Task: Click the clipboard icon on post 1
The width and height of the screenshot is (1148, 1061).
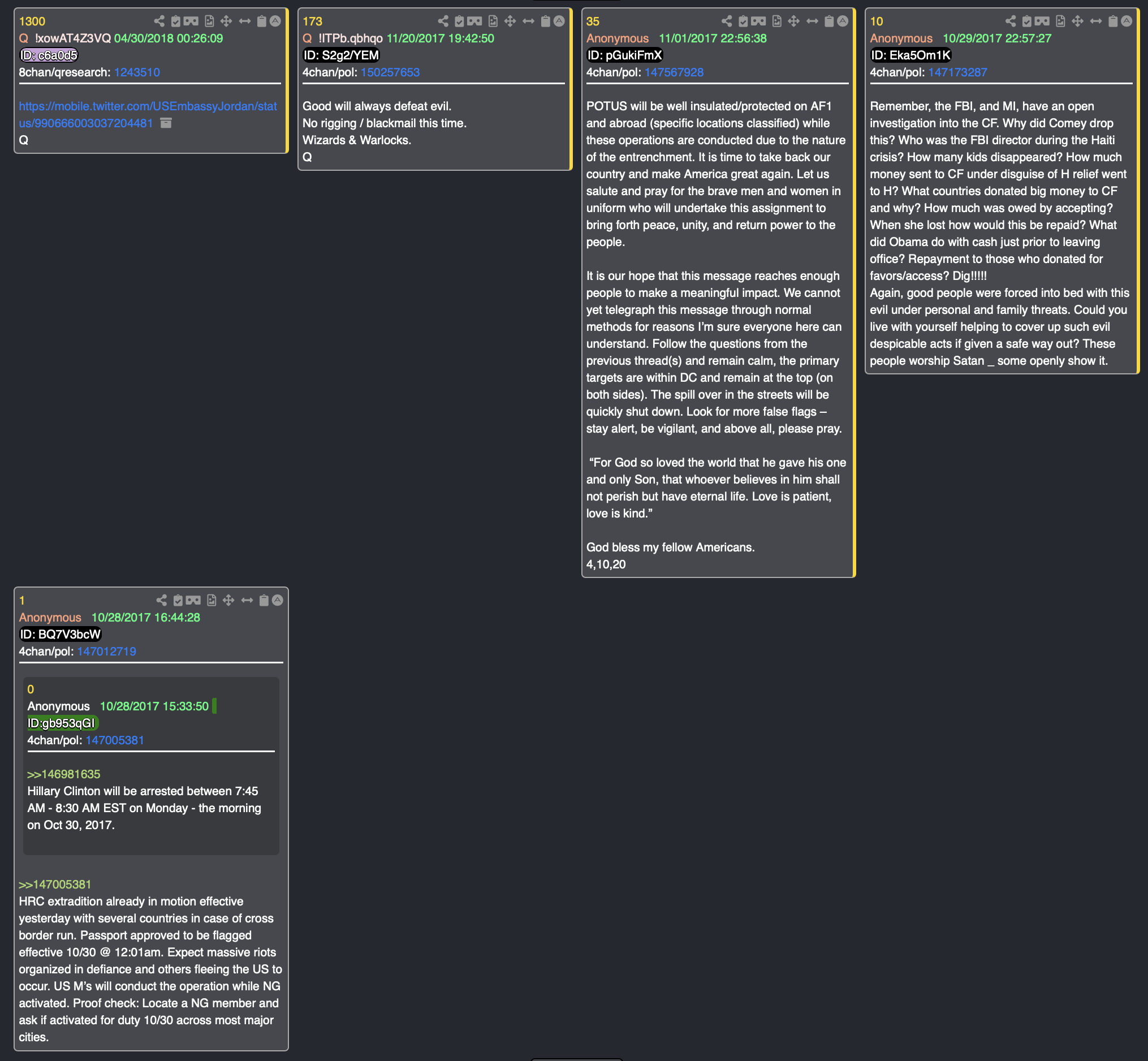Action: 264,600
